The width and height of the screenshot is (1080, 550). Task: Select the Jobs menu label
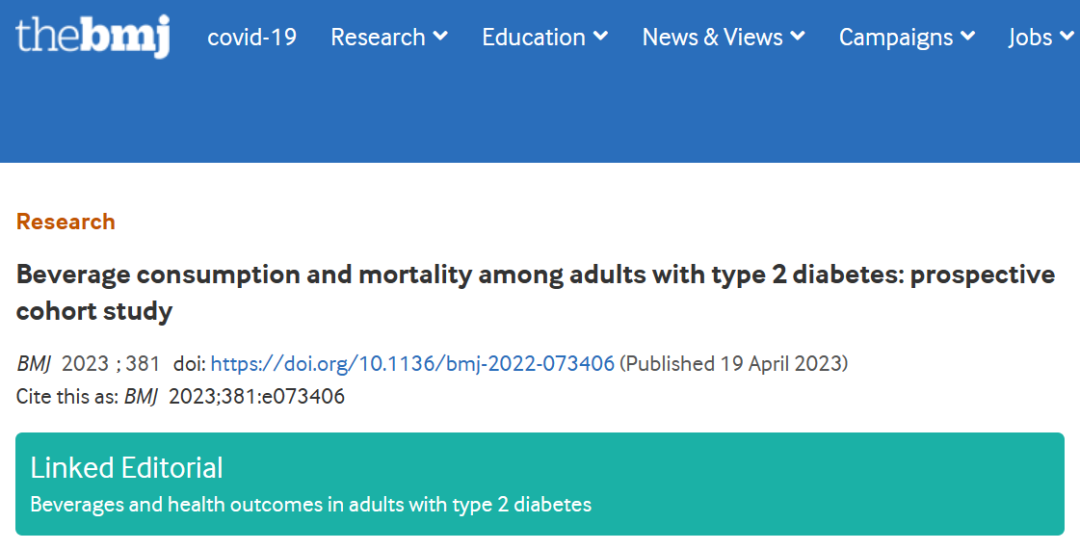[1030, 37]
